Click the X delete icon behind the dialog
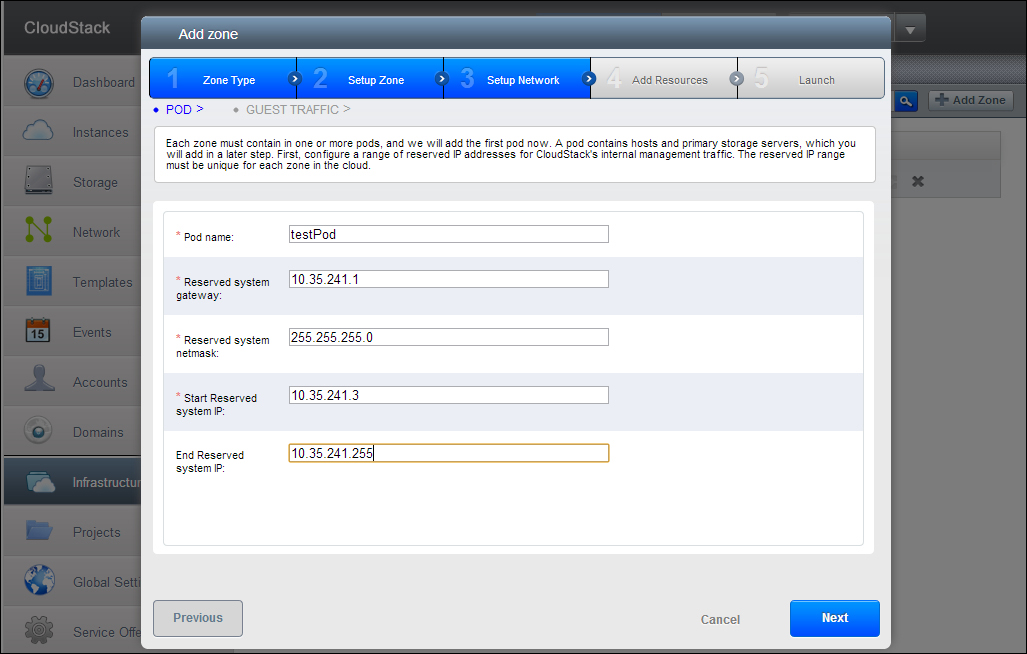The height and width of the screenshot is (654, 1027). tap(918, 181)
